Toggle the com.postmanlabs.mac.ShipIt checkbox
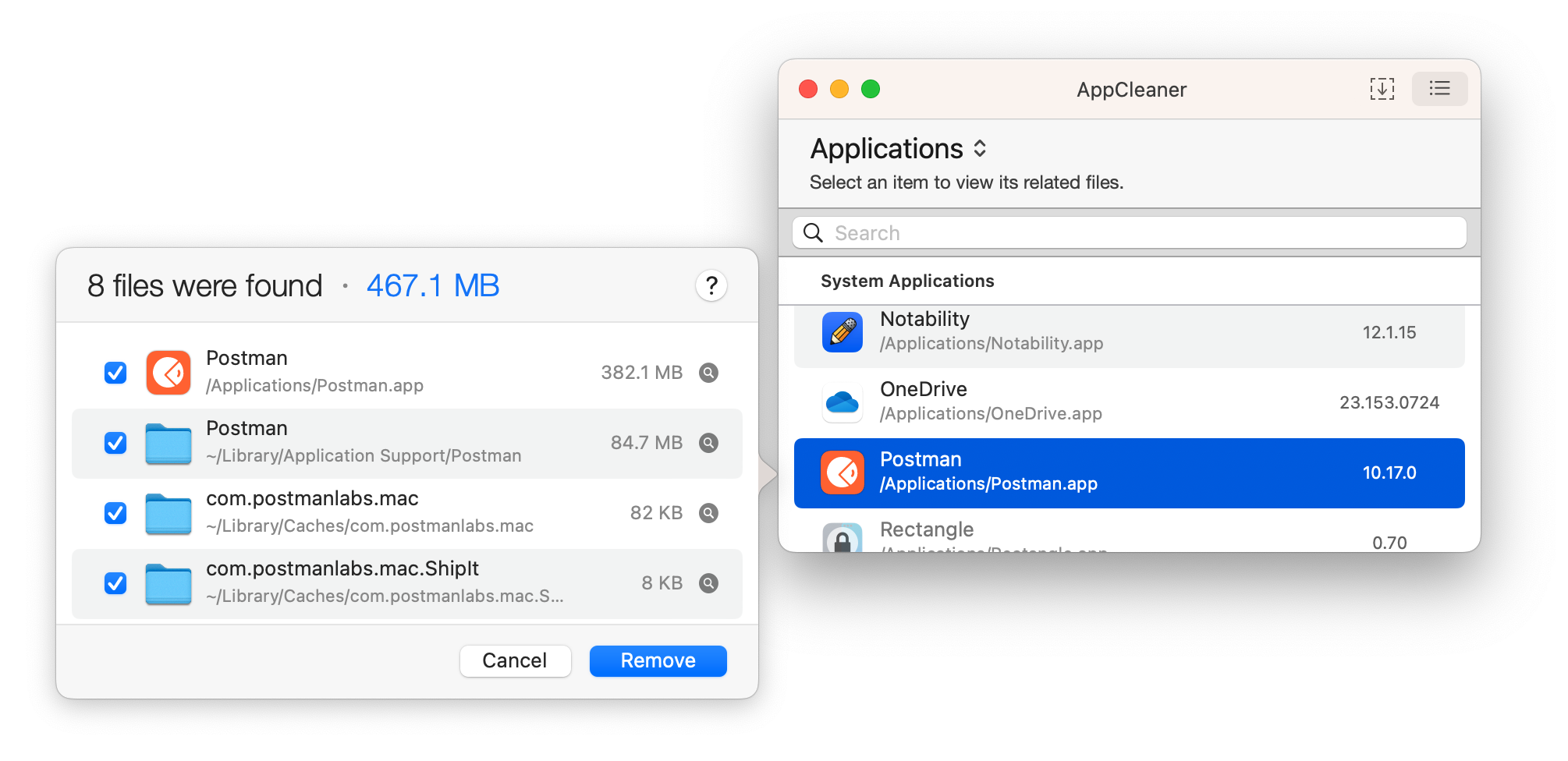This screenshot has height=761, width=1568. click(115, 583)
